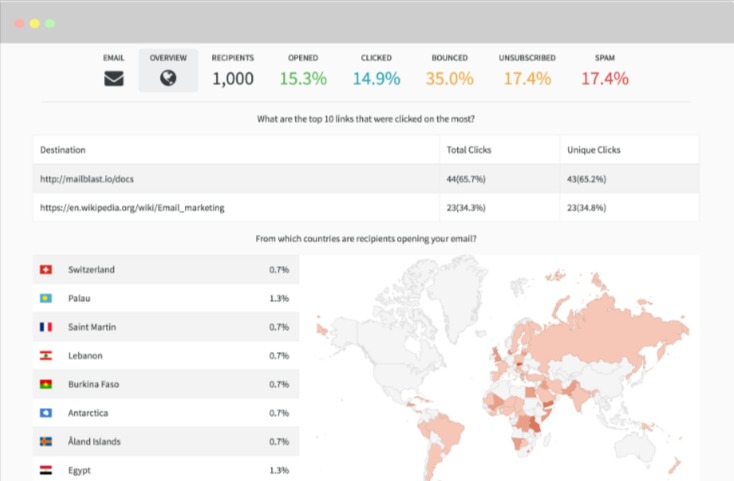Click Egypt's 1.3% open rate
Viewport: 734px width, 481px height.
pyautogui.click(x=279, y=470)
